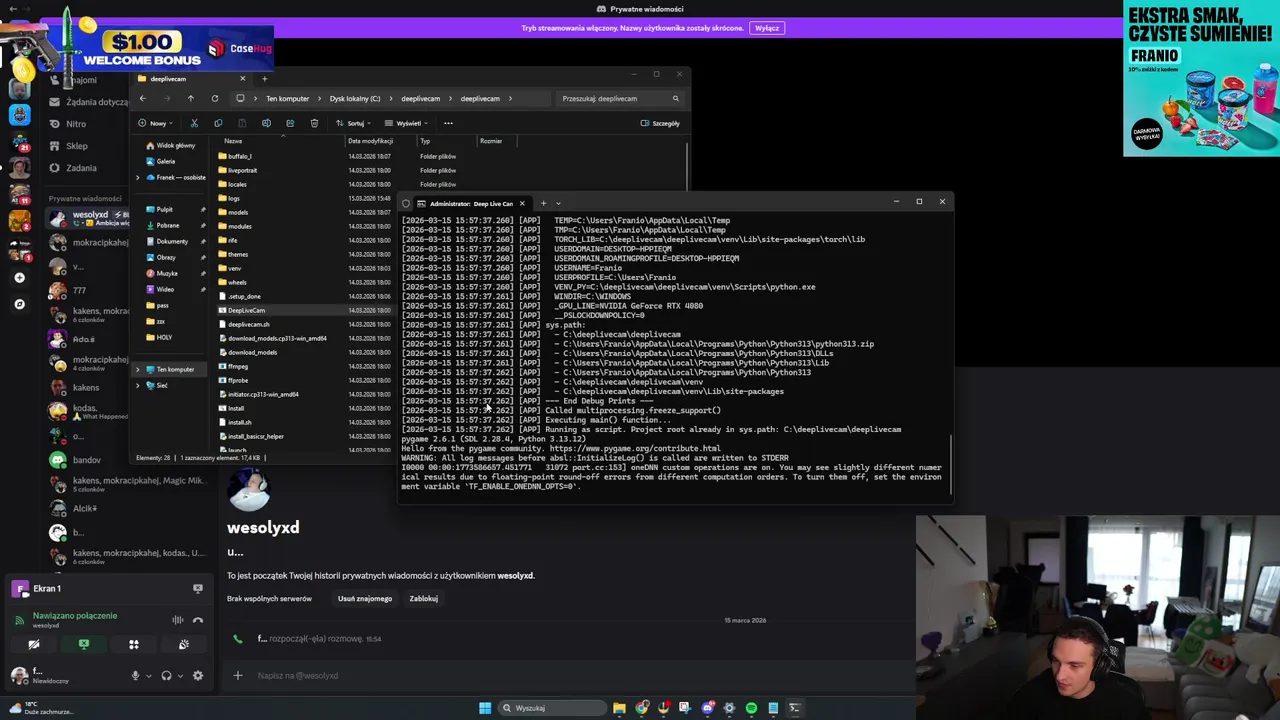The image size is (1280, 720).
Task: Open Spotify from the taskbar
Action: pyautogui.click(x=751, y=708)
